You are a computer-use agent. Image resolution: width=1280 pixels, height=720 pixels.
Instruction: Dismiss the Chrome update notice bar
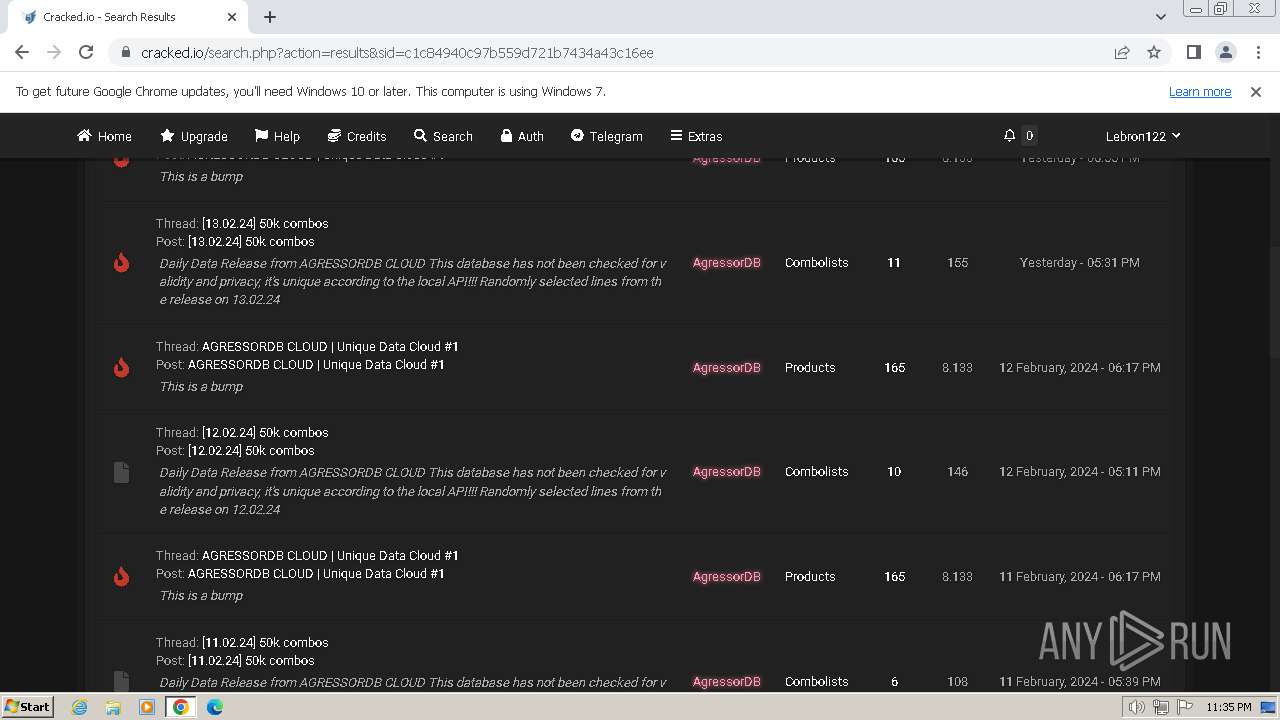pos(1256,91)
